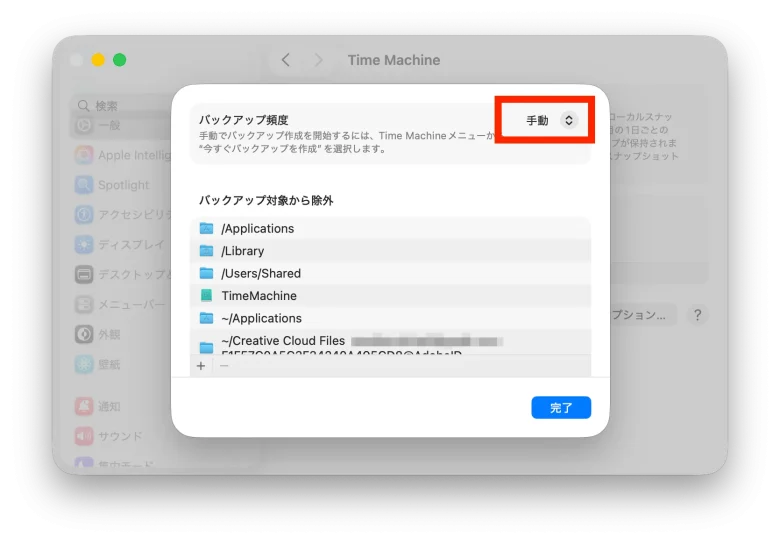Click the green TimeMachine volume icon
The height and width of the screenshot is (544, 780).
pyautogui.click(x=206, y=296)
